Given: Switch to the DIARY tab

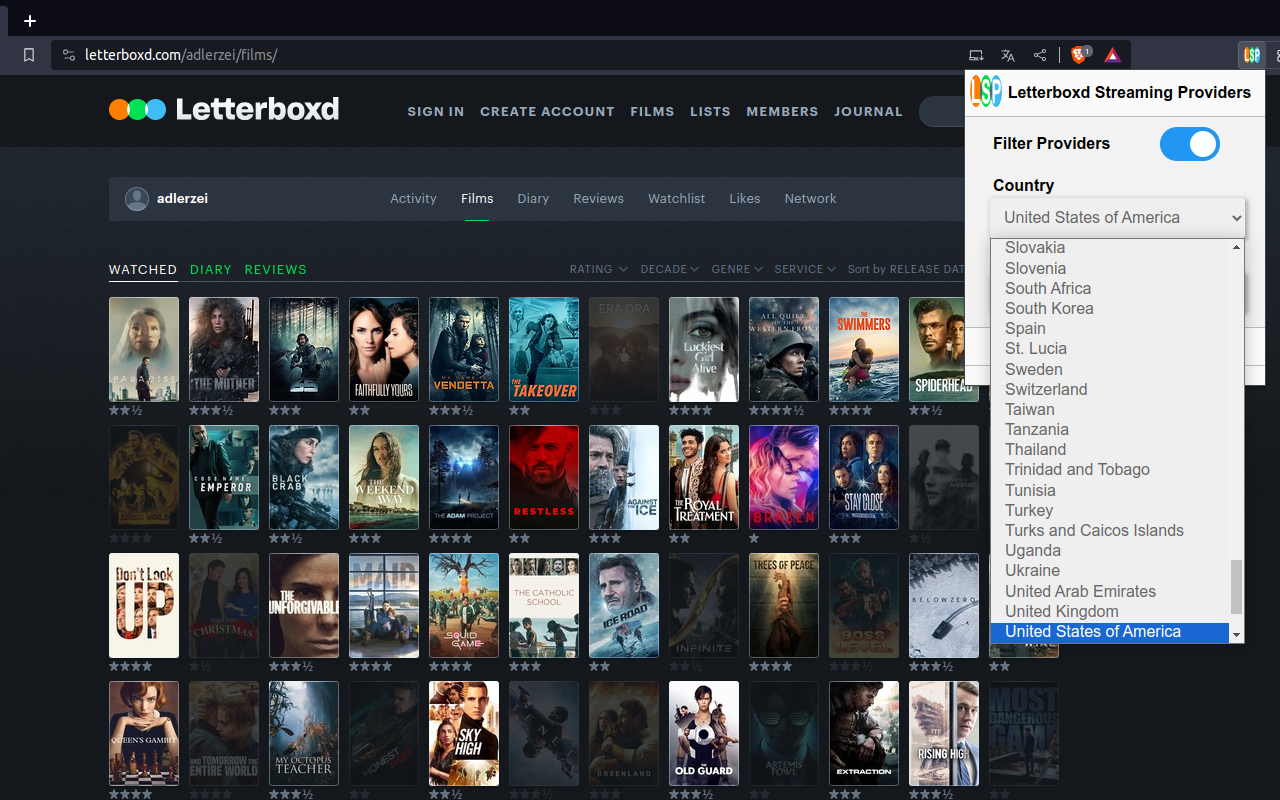Looking at the screenshot, I should pos(210,269).
